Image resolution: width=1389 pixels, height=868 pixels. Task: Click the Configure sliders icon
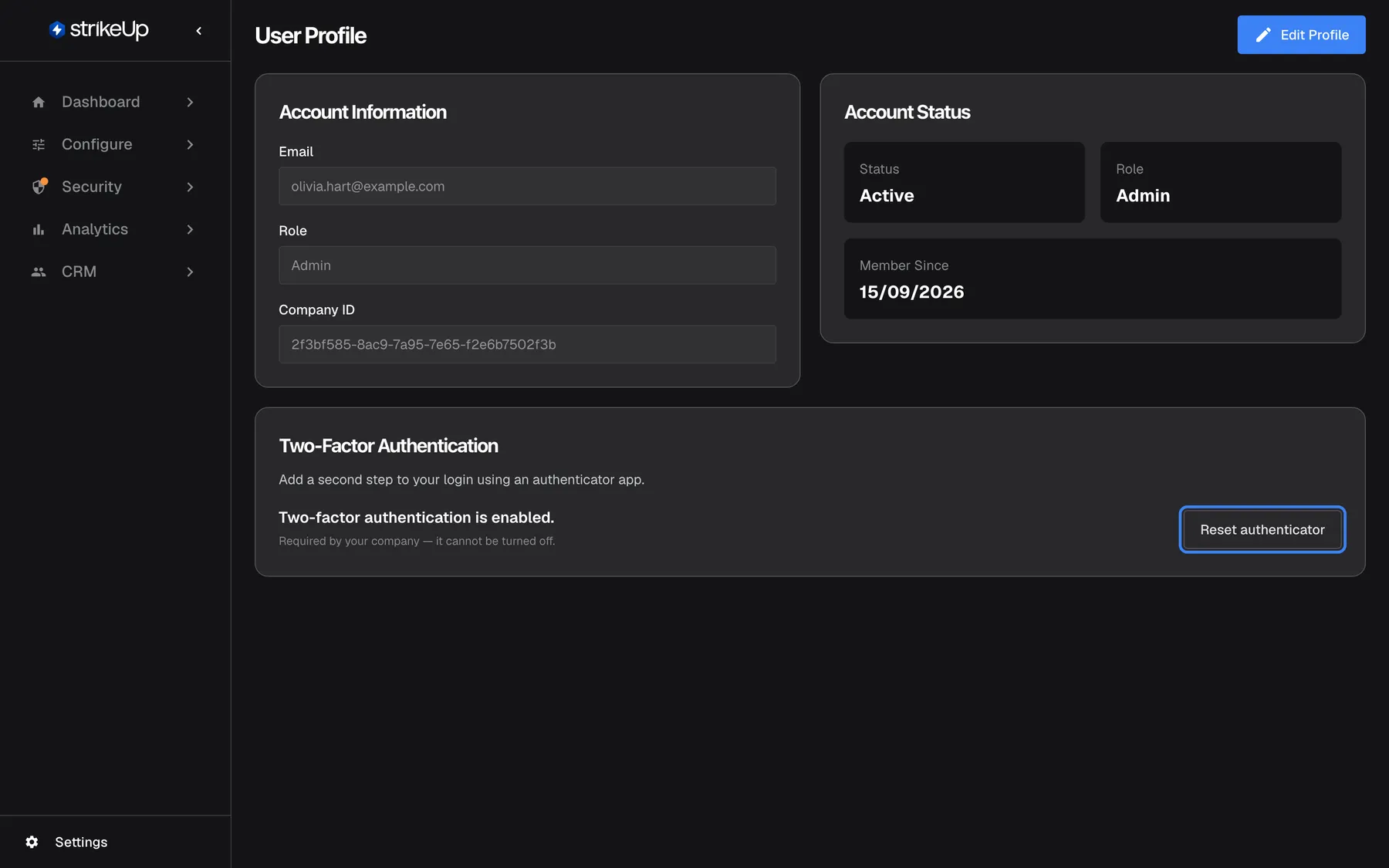39,144
